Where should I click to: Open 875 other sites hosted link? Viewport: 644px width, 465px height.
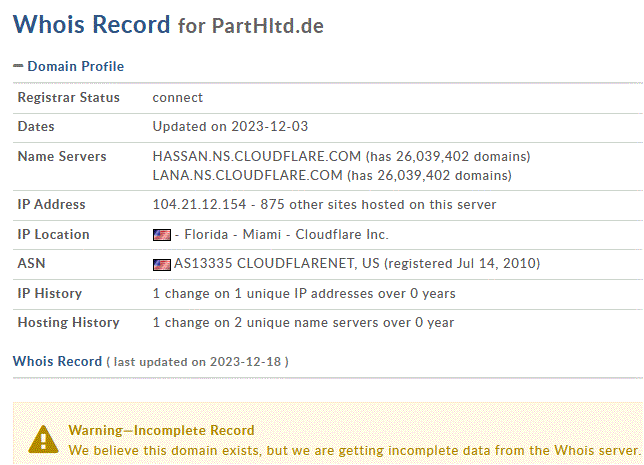point(378,204)
